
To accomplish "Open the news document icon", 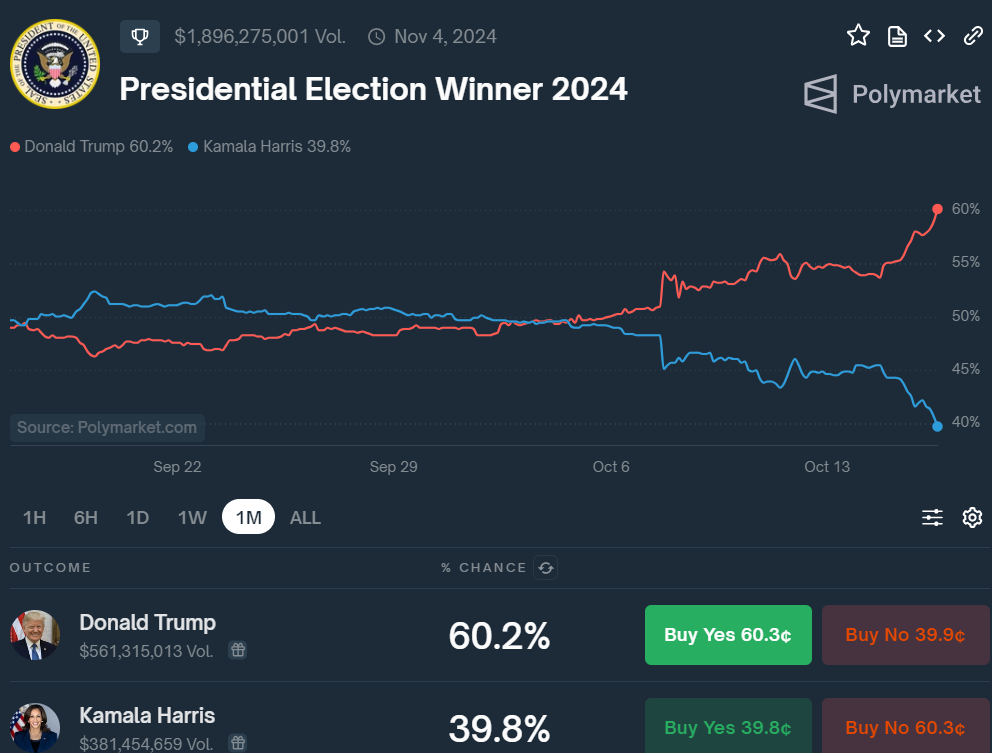I will pyautogui.click(x=897, y=35).
